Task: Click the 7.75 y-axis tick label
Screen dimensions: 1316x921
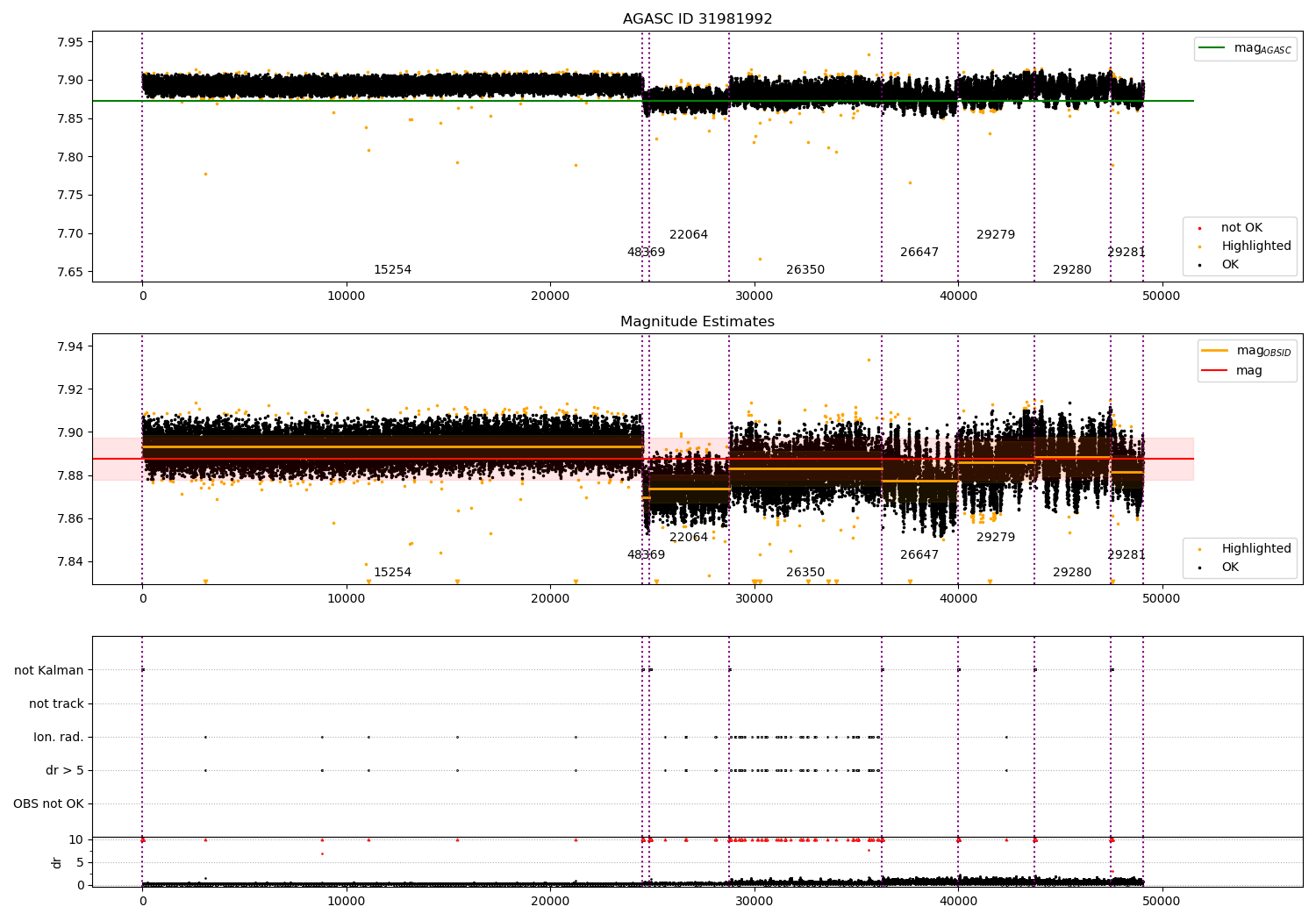Action: (70, 196)
